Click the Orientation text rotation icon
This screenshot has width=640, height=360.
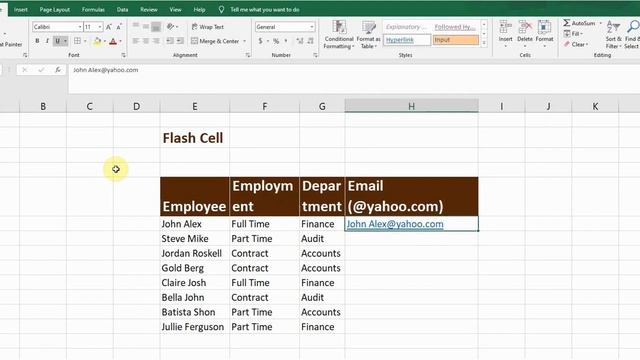tap(171, 27)
